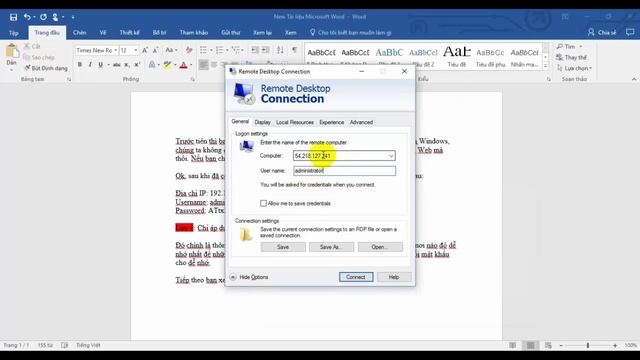
Task: Clear all formatting icon in Word
Action: (x=189, y=50)
